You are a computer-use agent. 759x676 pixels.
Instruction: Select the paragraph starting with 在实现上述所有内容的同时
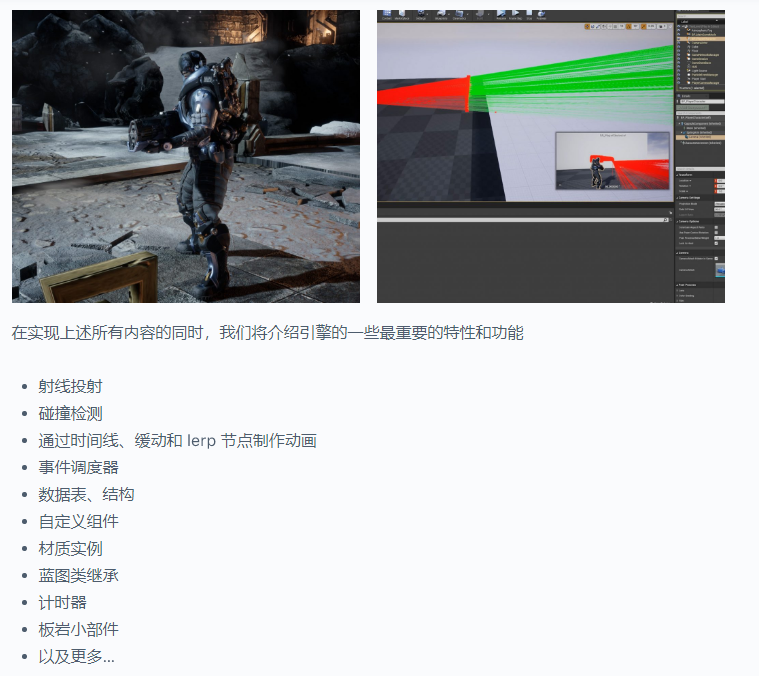click(268, 333)
